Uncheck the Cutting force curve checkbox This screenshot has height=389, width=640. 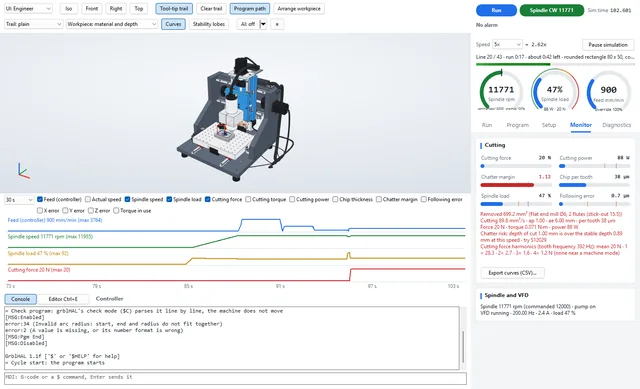208,199
